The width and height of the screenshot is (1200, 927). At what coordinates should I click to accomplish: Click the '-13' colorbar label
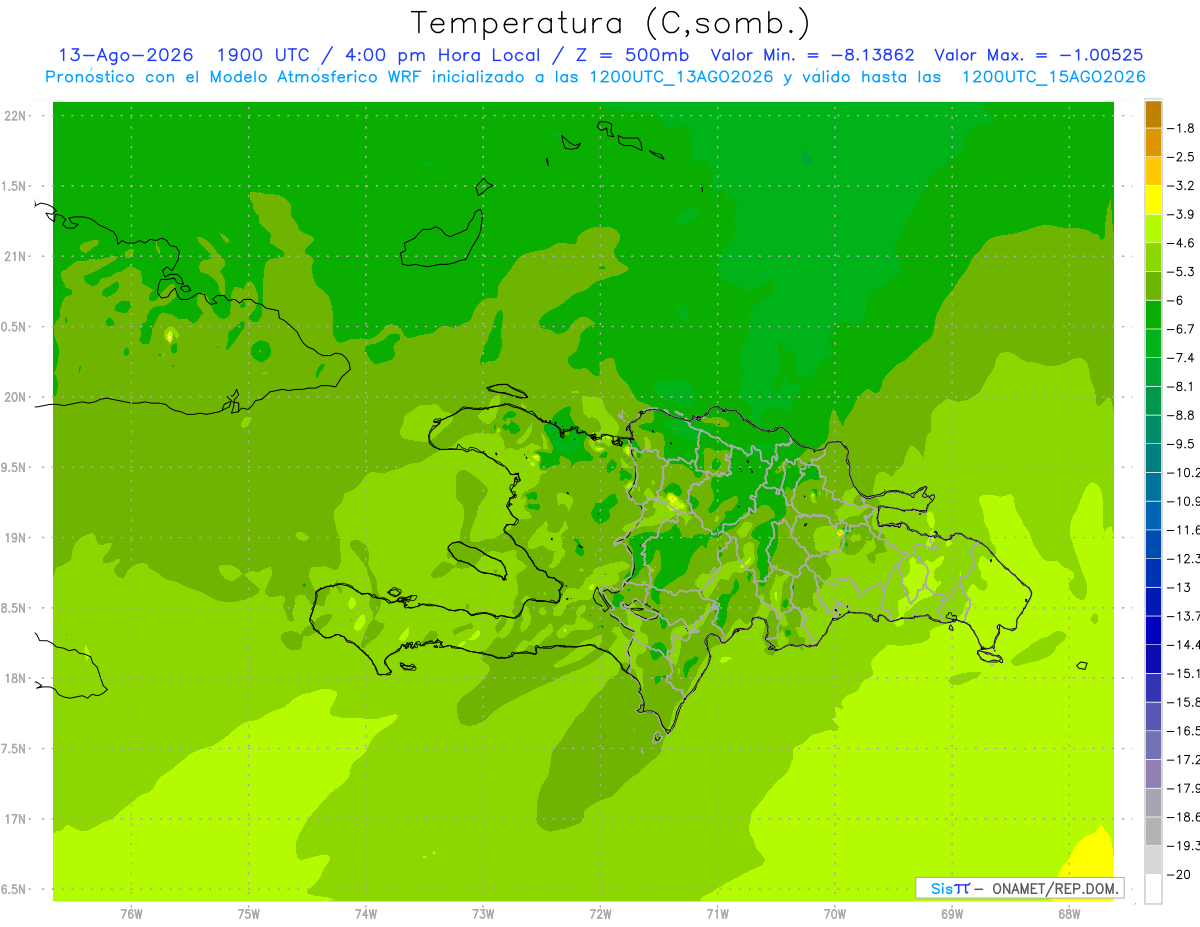(x=1178, y=587)
